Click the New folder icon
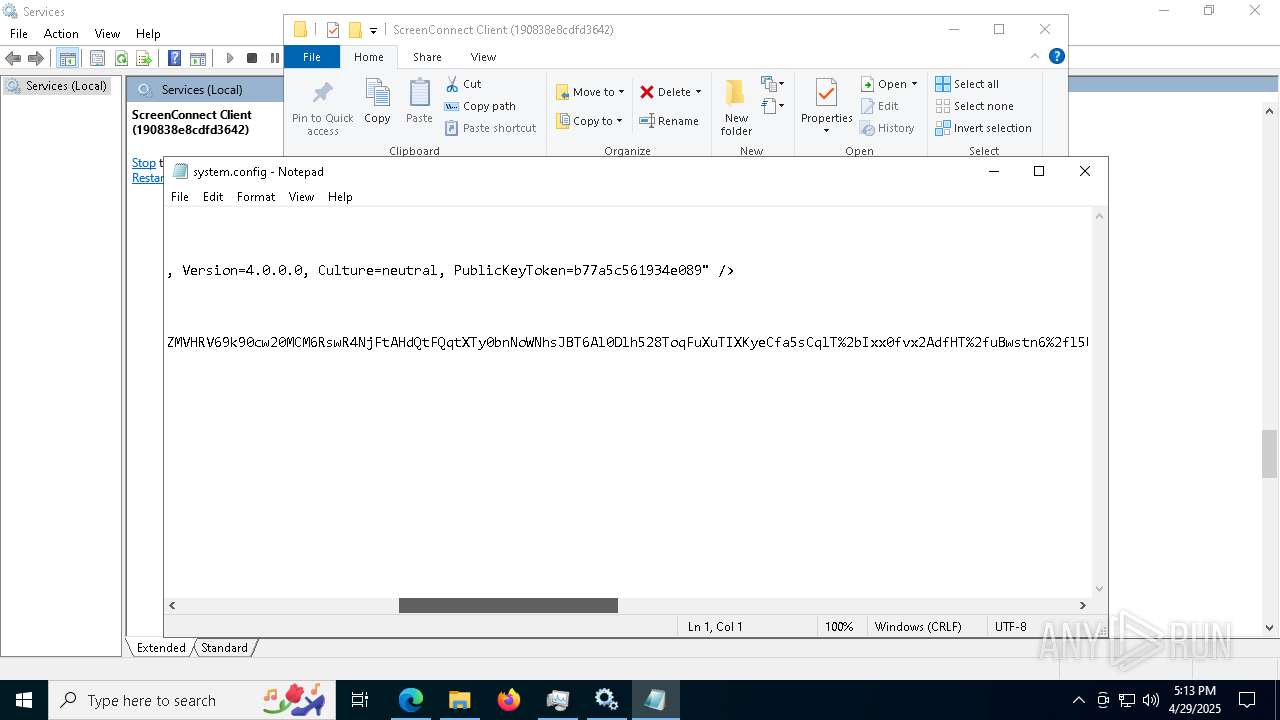 point(736,107)
